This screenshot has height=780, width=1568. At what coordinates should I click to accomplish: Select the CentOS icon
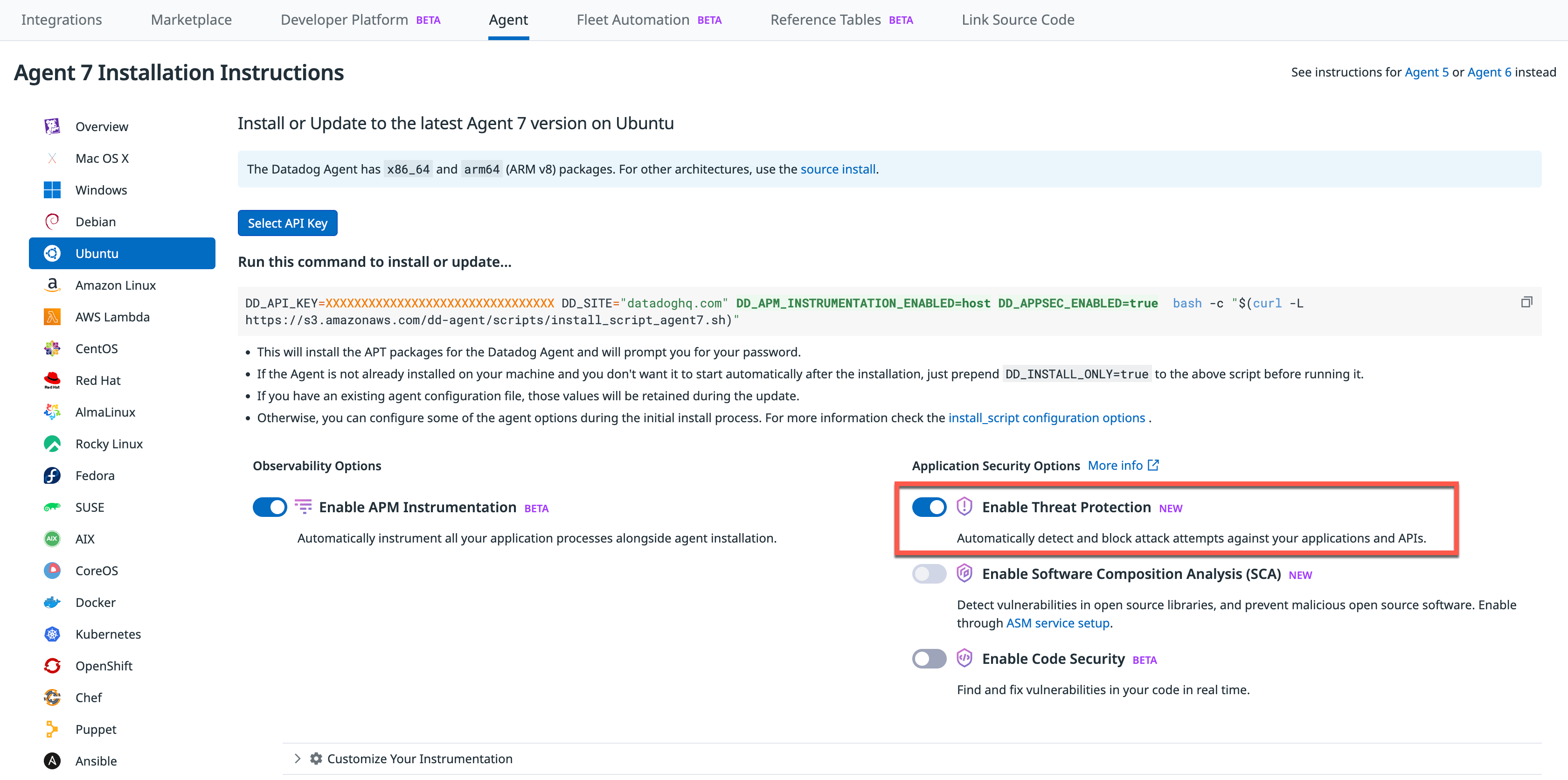(52, 348)
